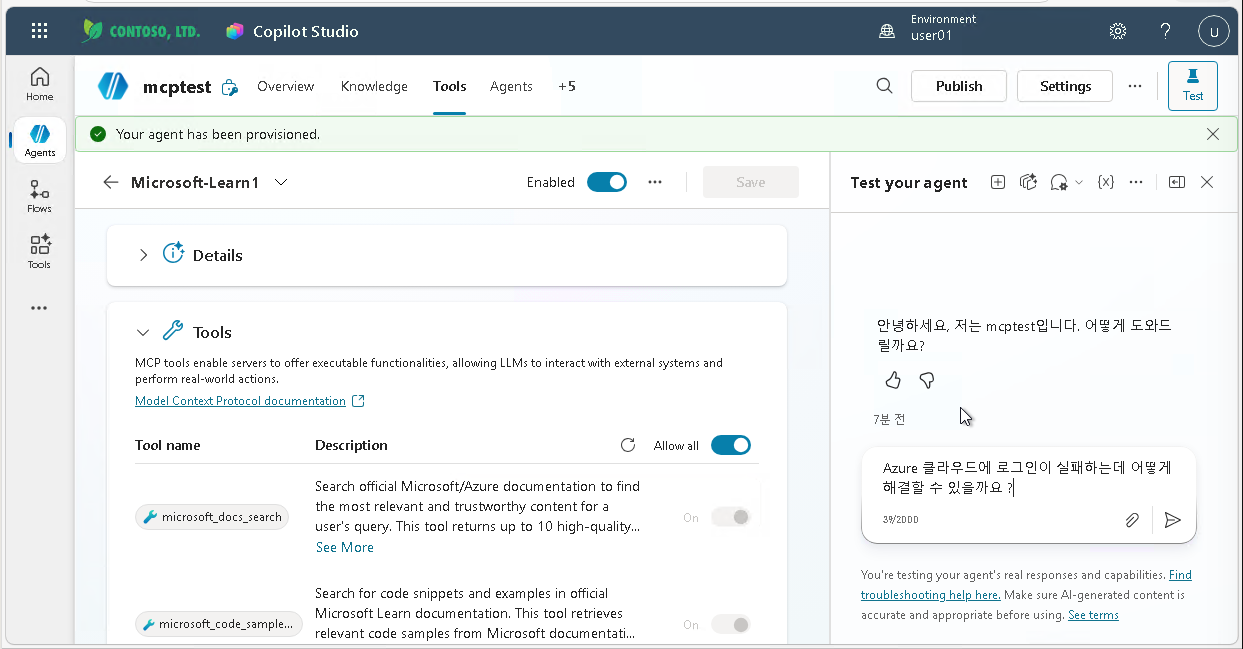This screenshot has height=649, width=1243.
Task: Refresh the tools list
Action: (628, 445)
